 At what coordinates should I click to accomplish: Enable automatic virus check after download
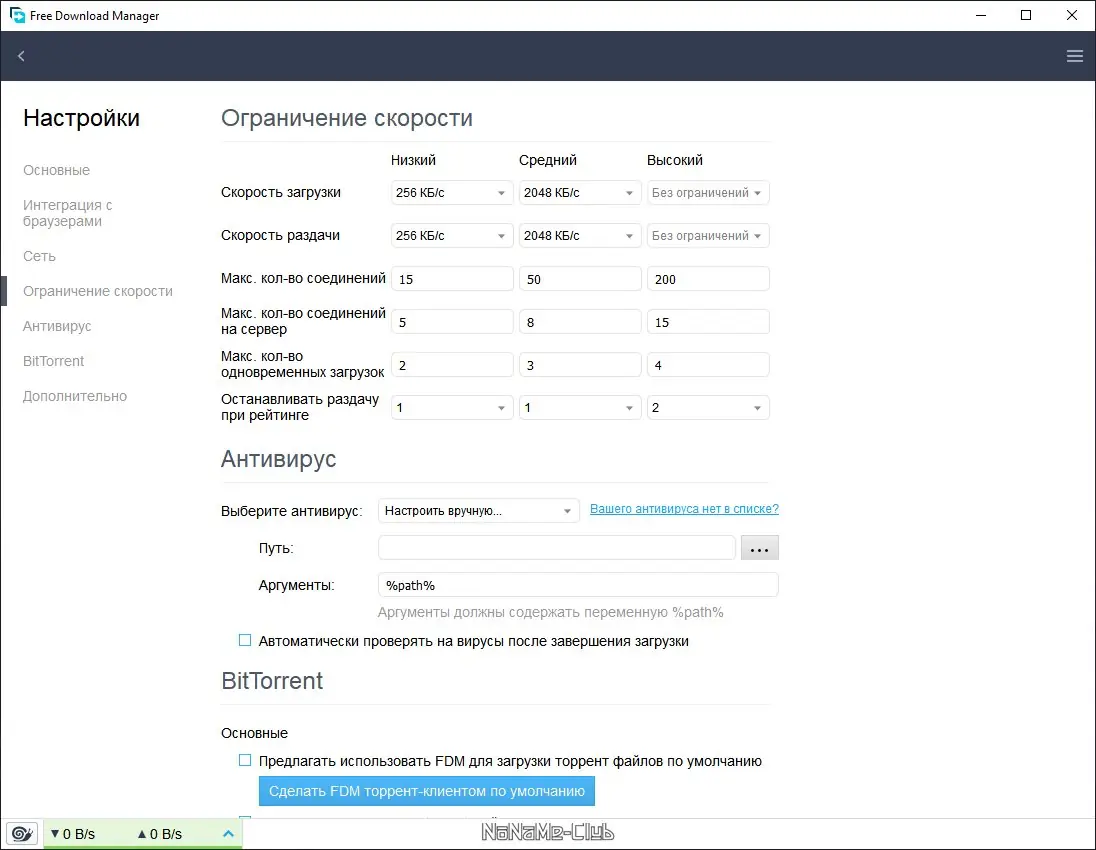pos(245,640)
